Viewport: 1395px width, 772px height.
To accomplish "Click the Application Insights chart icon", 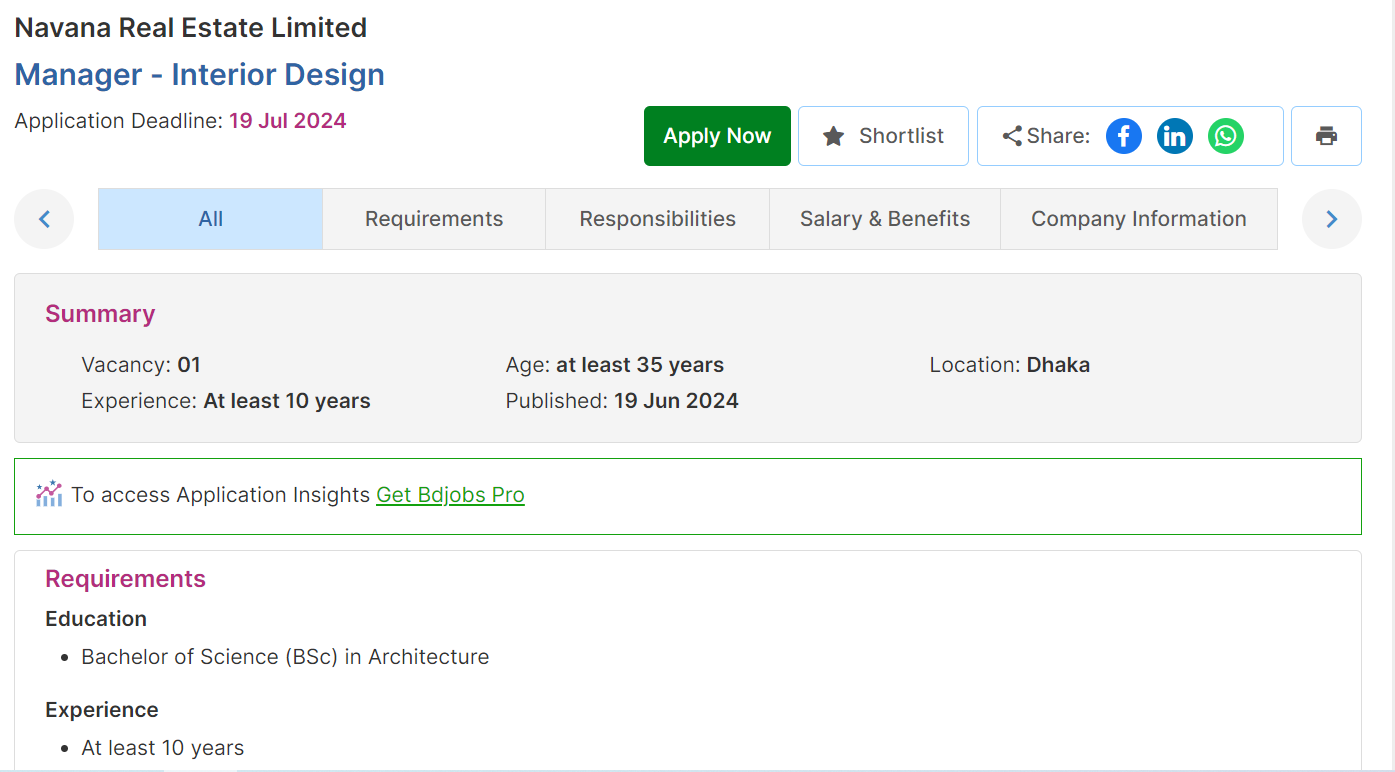I will pyautogui.click(x=49, y=494).
